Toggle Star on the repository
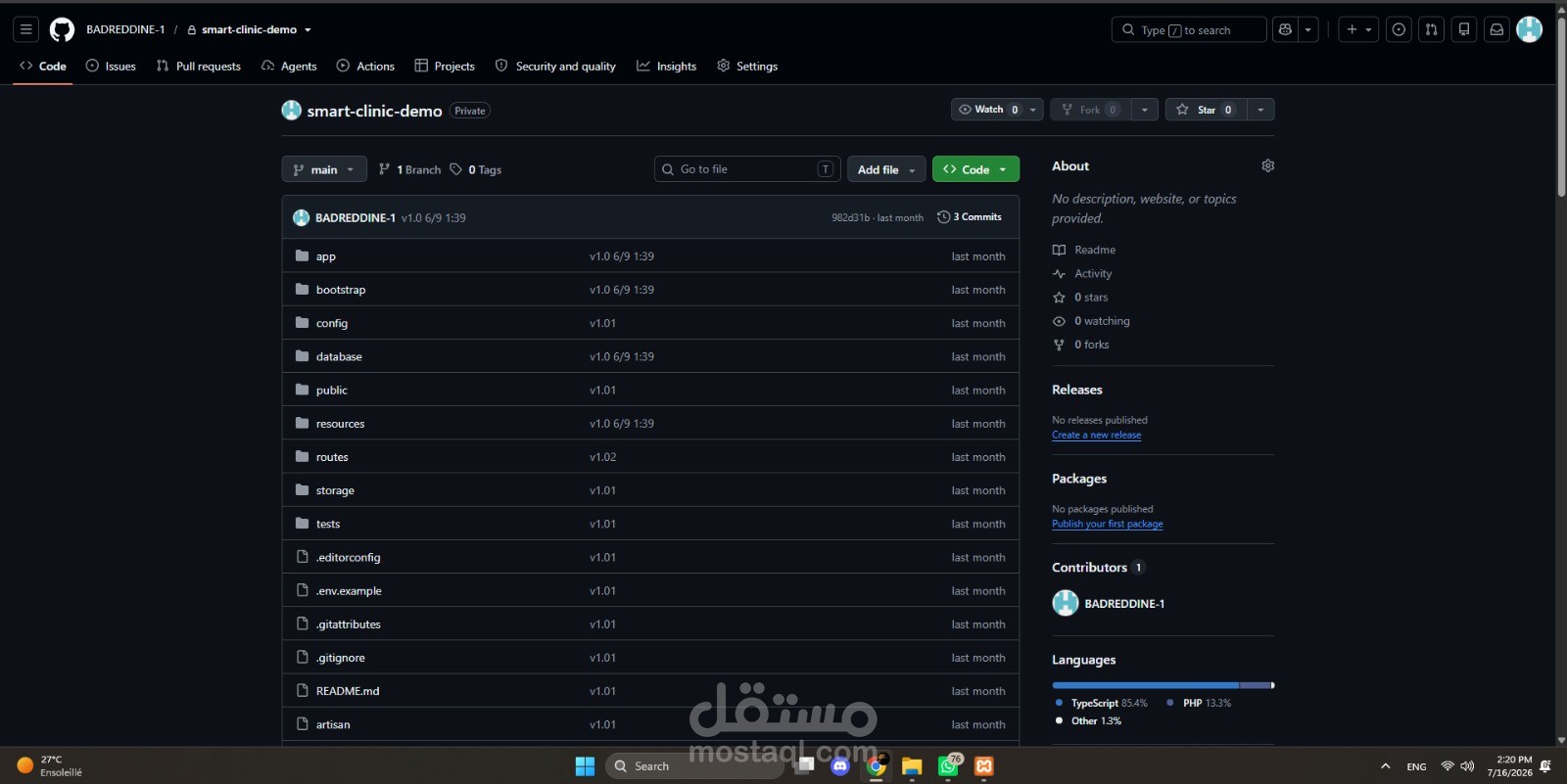The image size is (1567, 784). [x=1206, y=110]
